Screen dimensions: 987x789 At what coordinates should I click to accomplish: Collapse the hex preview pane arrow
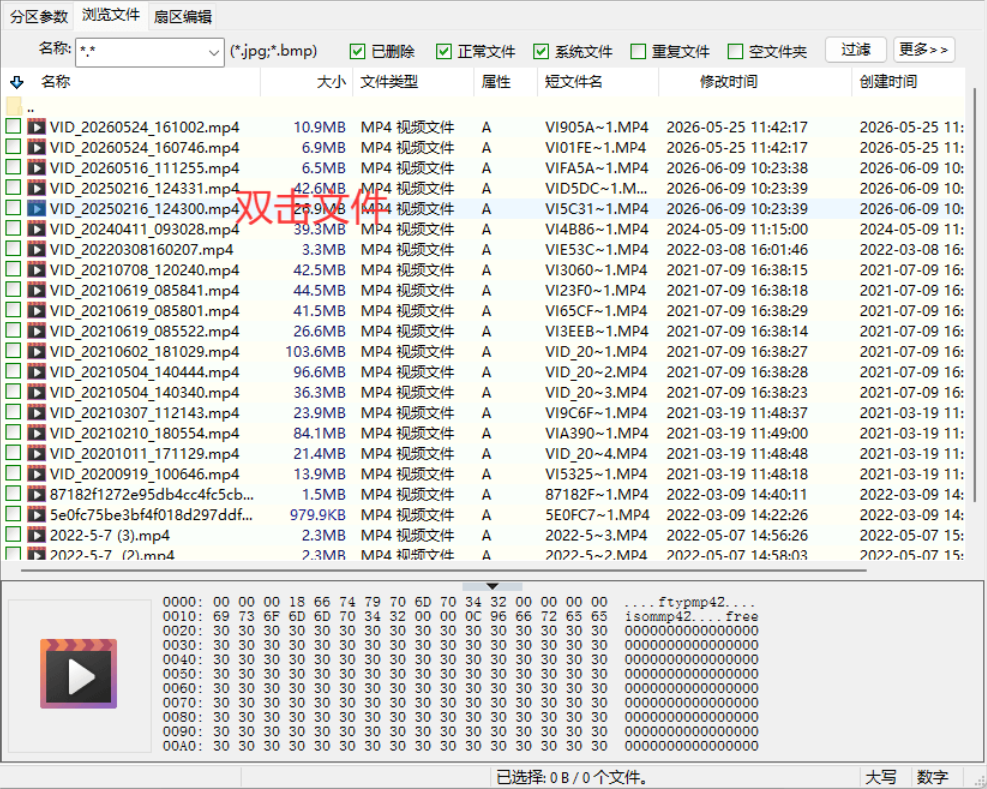492,586
